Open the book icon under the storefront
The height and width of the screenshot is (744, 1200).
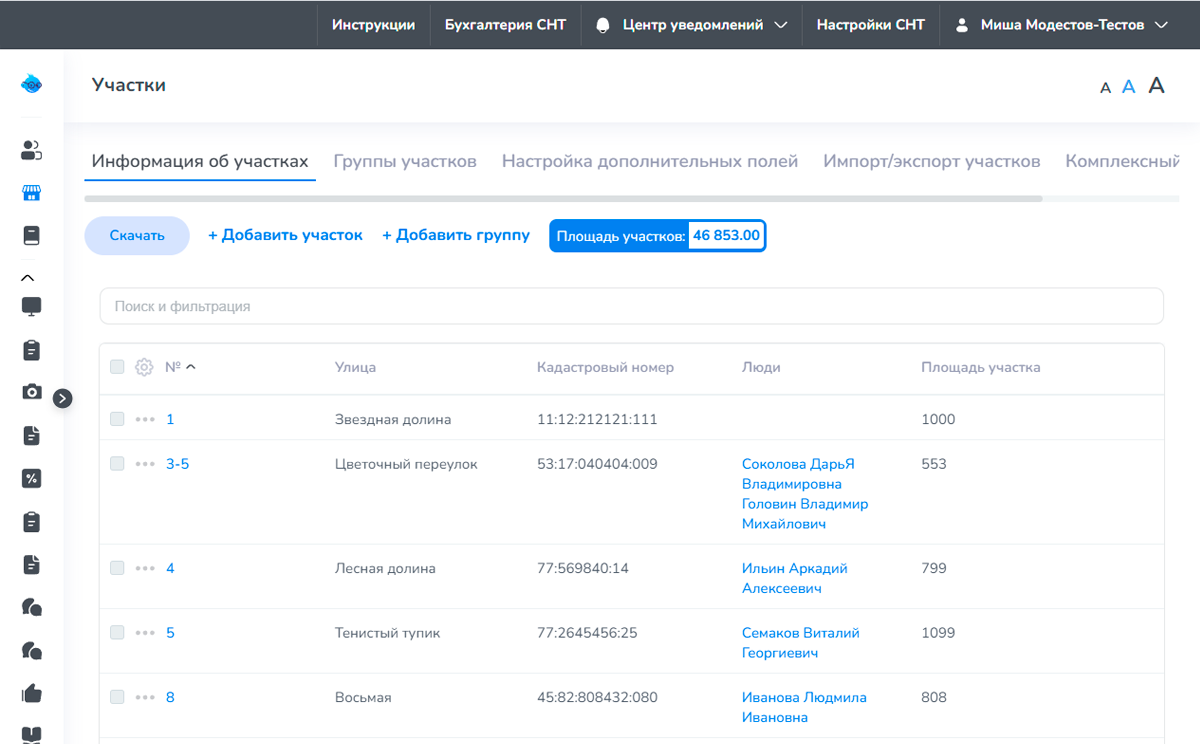click(x=31, y=236)
